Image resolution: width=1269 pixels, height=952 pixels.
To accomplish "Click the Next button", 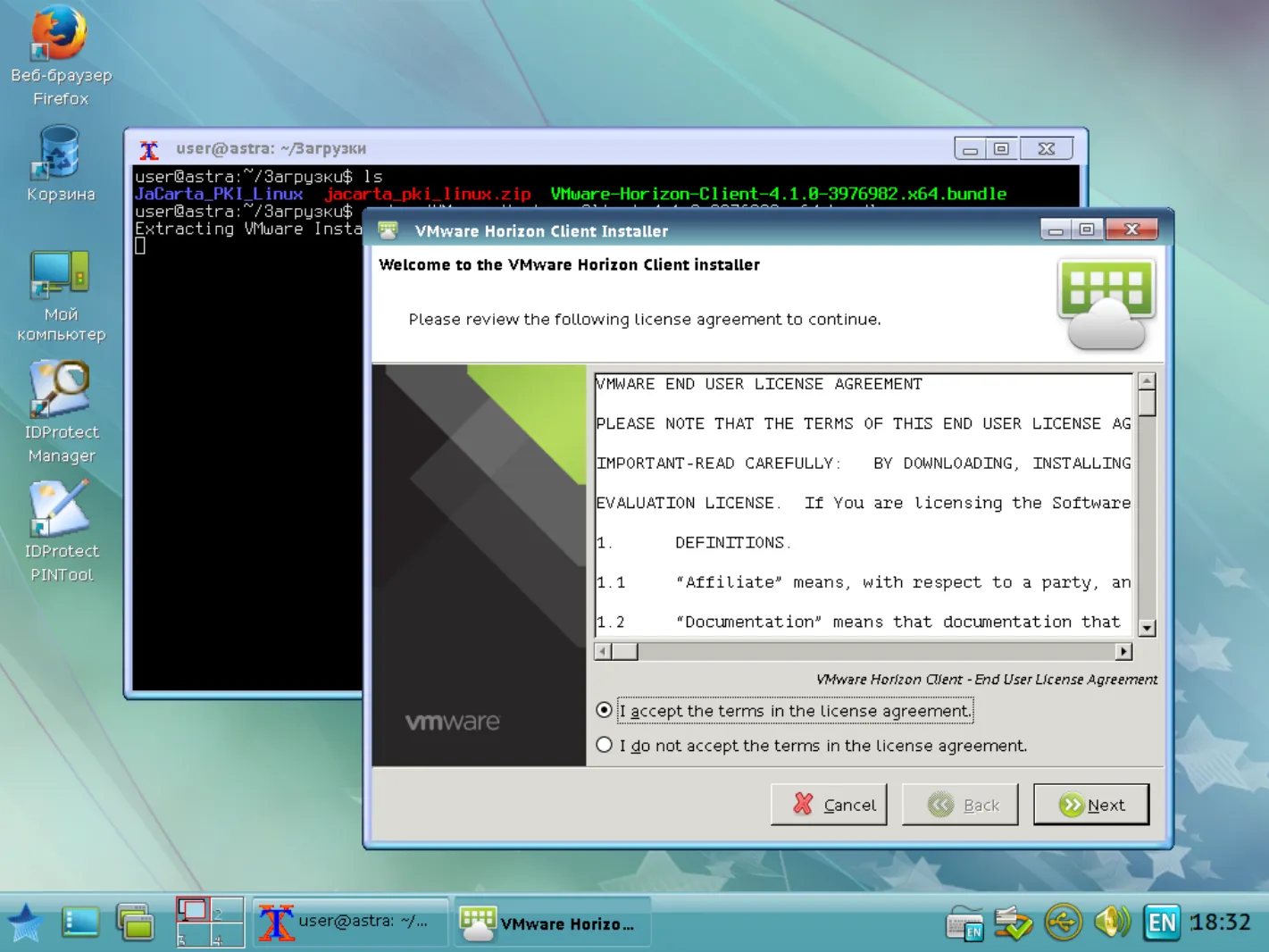I will tap(1091, 805).
